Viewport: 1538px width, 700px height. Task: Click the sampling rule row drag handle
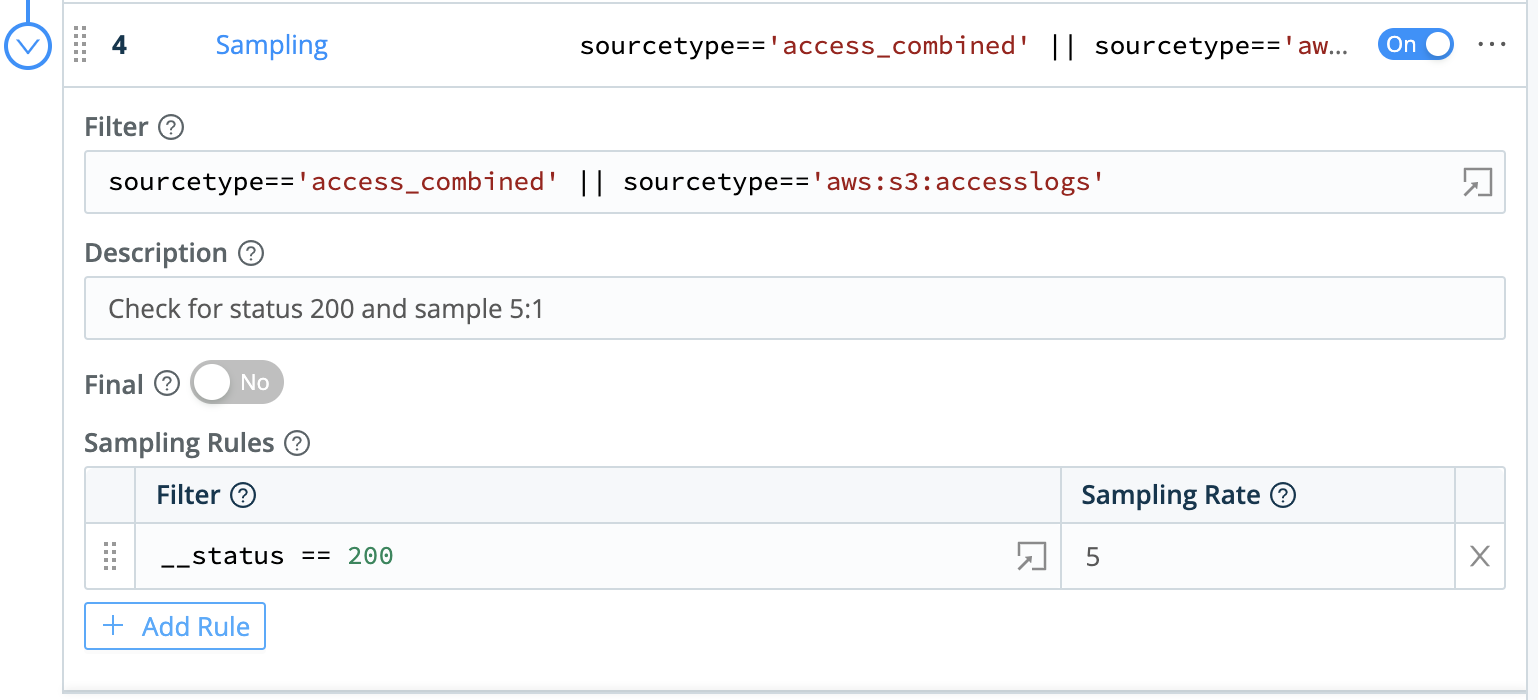coord(110,558)
